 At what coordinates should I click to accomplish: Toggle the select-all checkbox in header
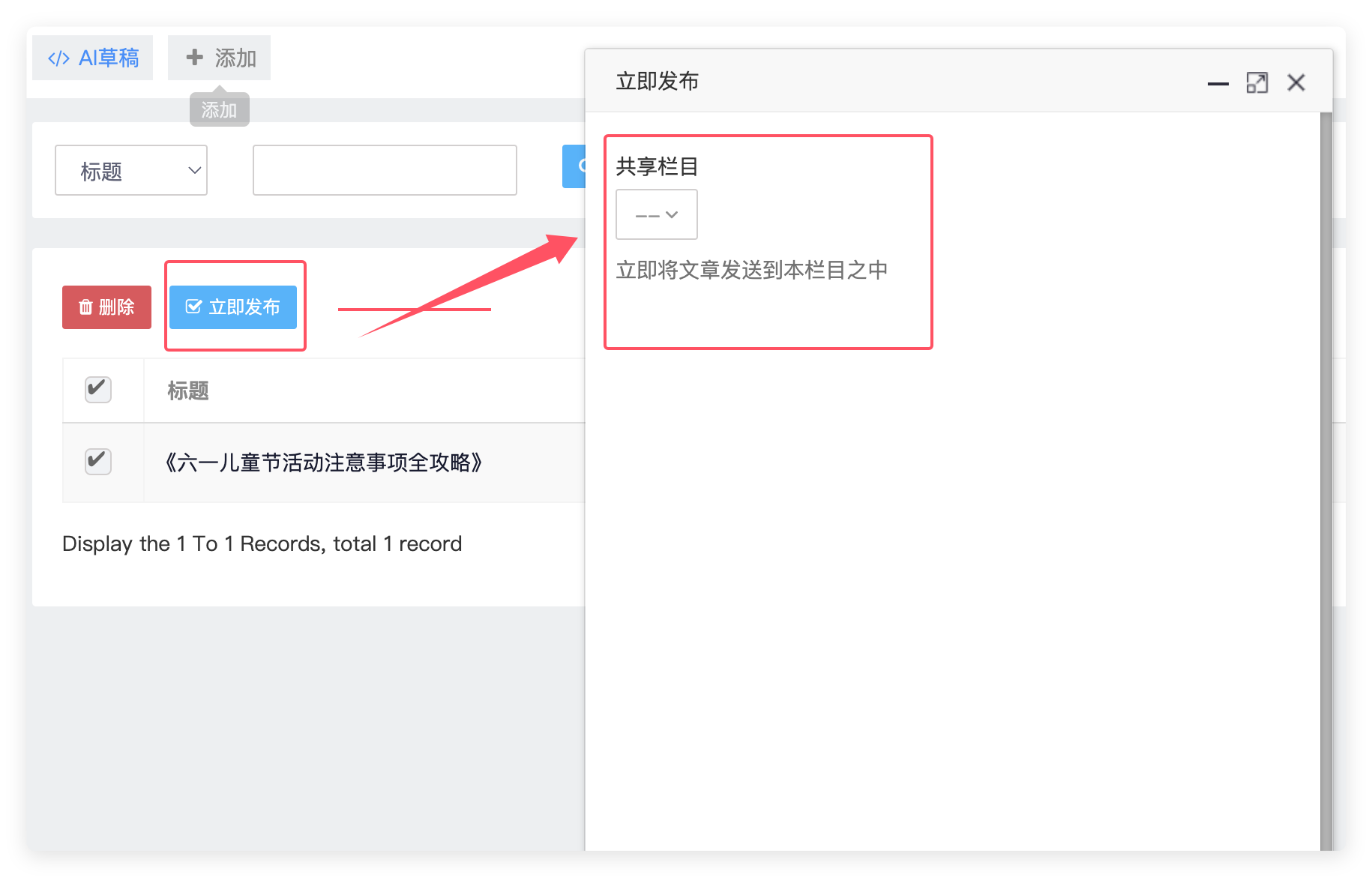[98, 390]
